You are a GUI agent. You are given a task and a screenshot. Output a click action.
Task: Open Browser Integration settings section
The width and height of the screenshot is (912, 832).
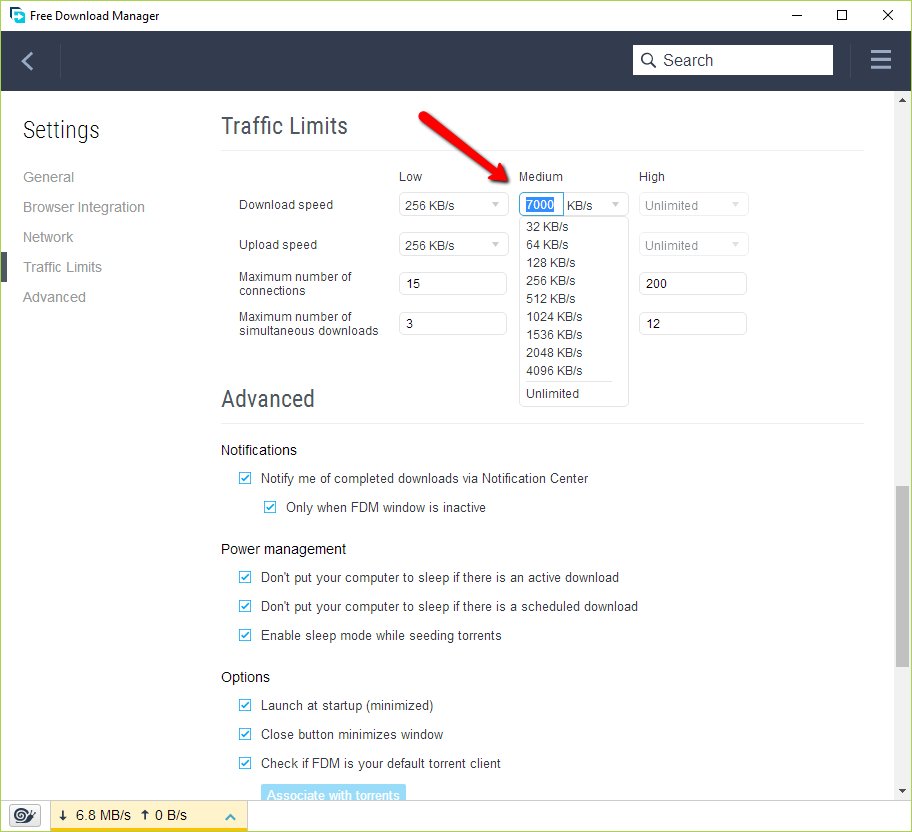(x=84, y=207)
